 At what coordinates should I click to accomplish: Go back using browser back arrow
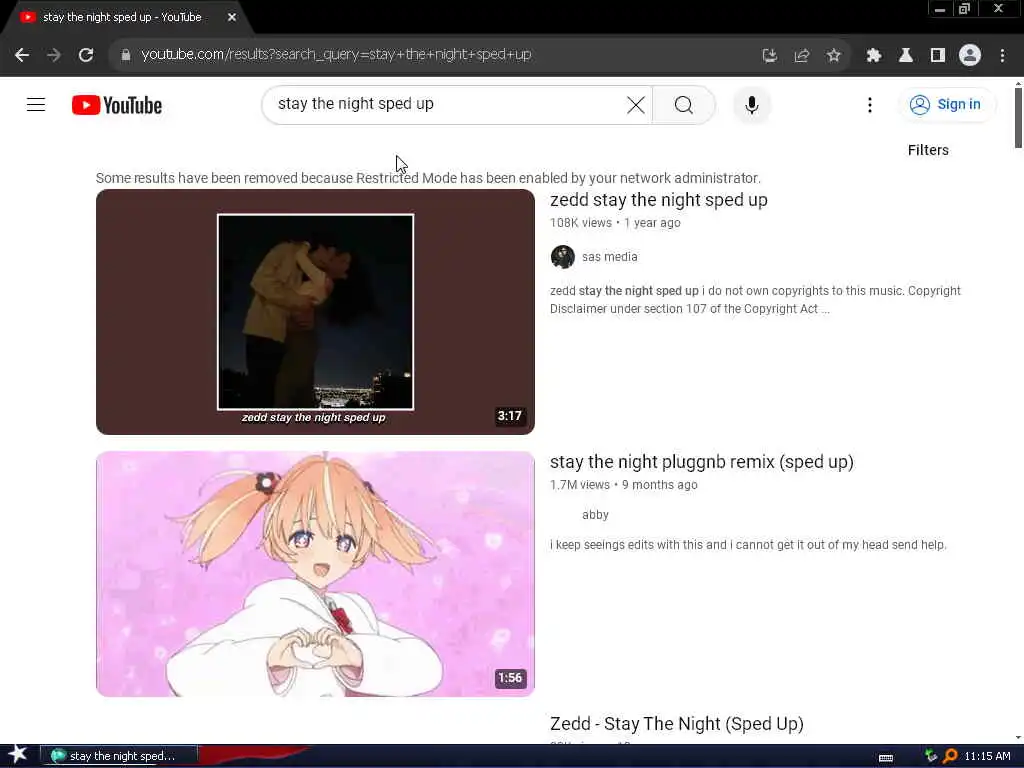point(22,55)
